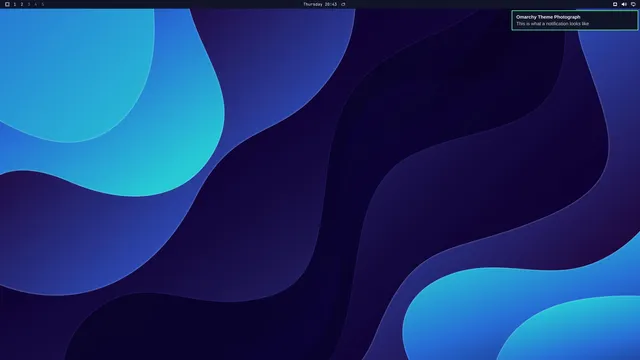Click the Thursday clock in the top bar

(320, 4)
